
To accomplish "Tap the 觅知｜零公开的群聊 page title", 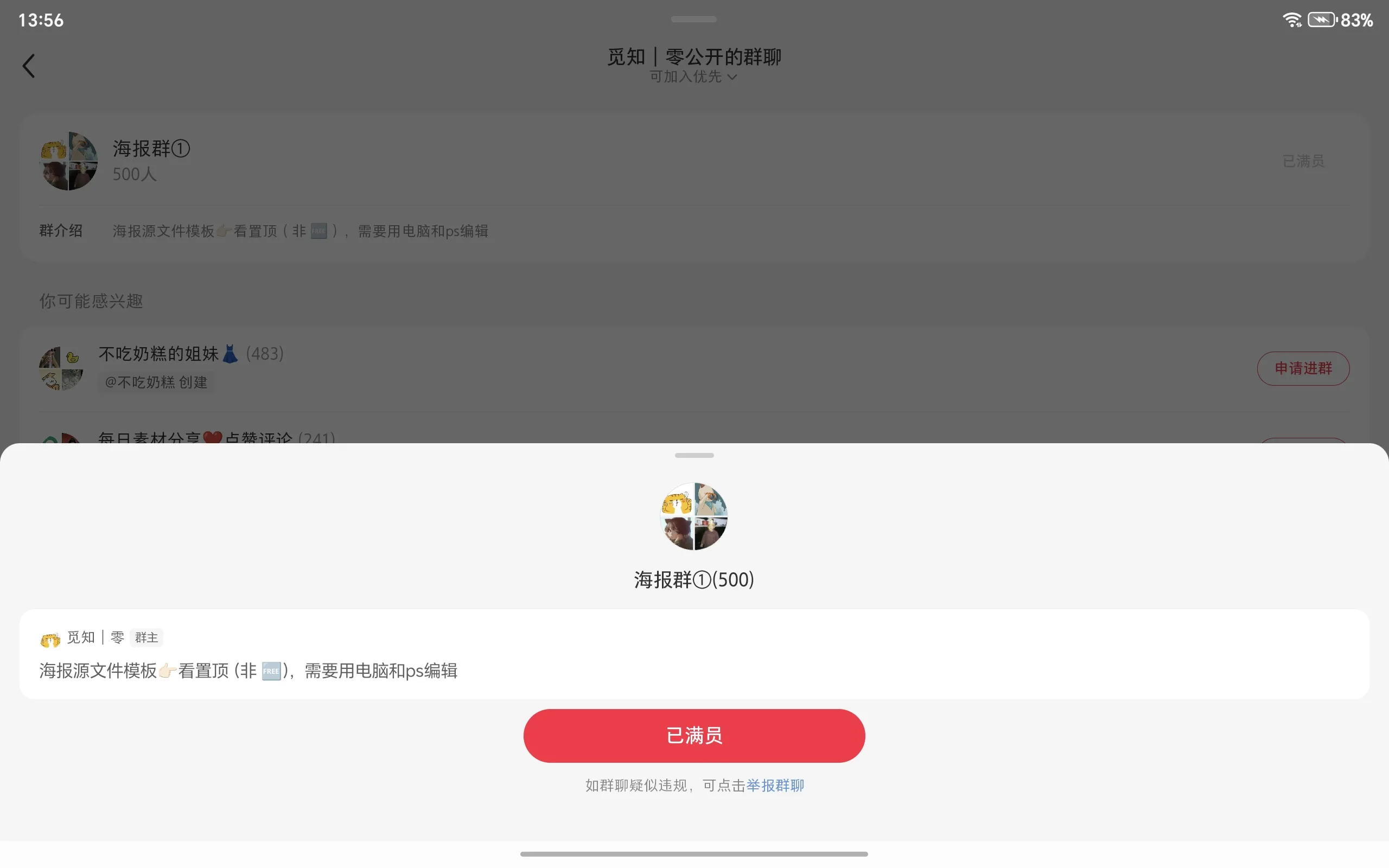I will point(694,56).
